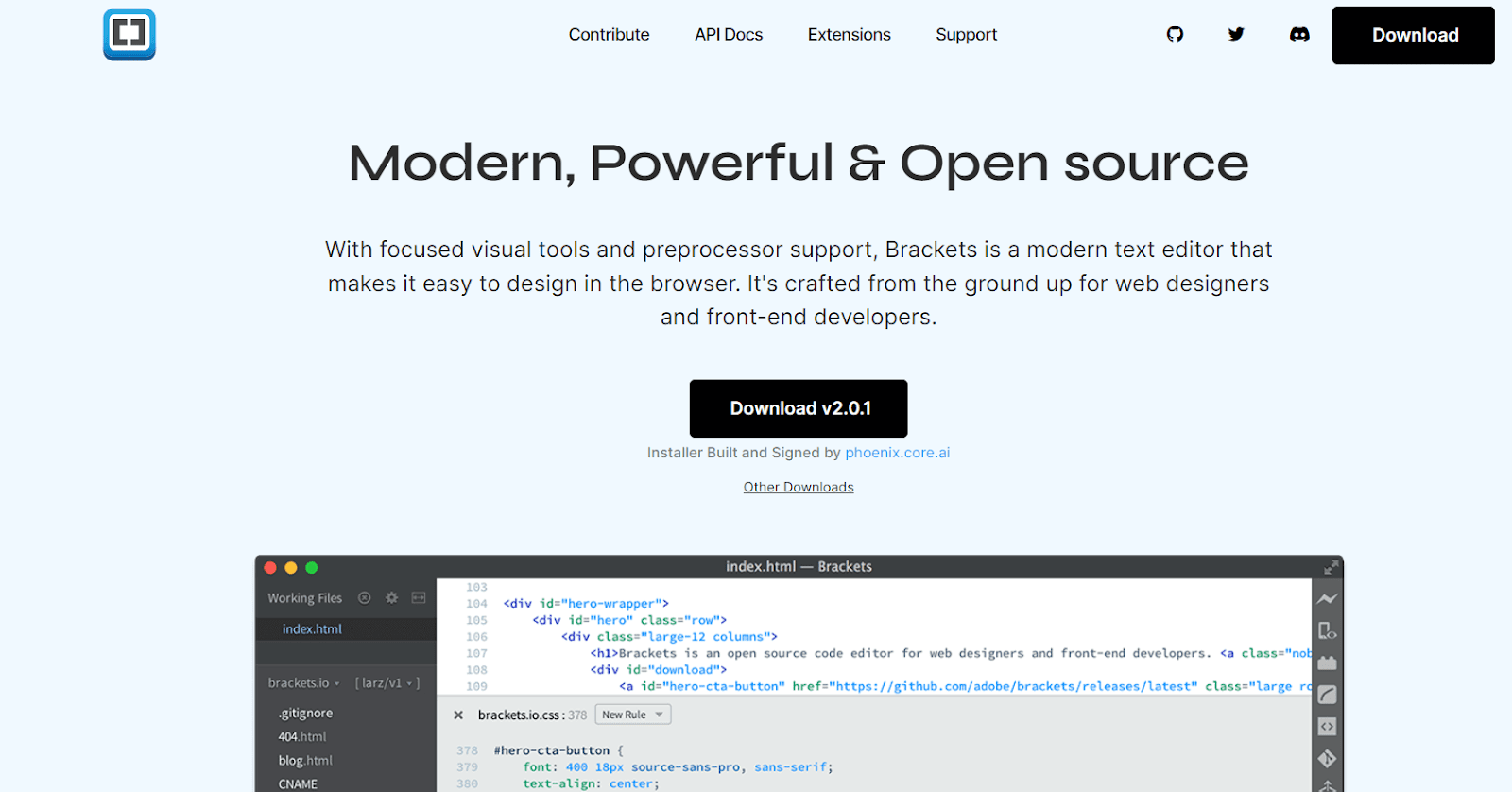Screen dimensions: 1512x792
Task: Click Download v2.0.1 button
Action: [x=799, y=408]
